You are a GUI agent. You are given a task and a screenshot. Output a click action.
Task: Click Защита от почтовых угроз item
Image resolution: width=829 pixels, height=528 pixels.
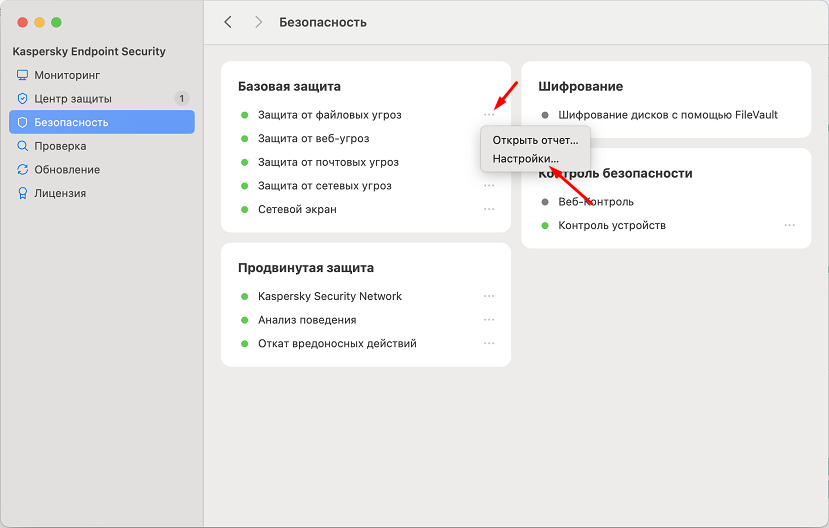pos(328,162)
